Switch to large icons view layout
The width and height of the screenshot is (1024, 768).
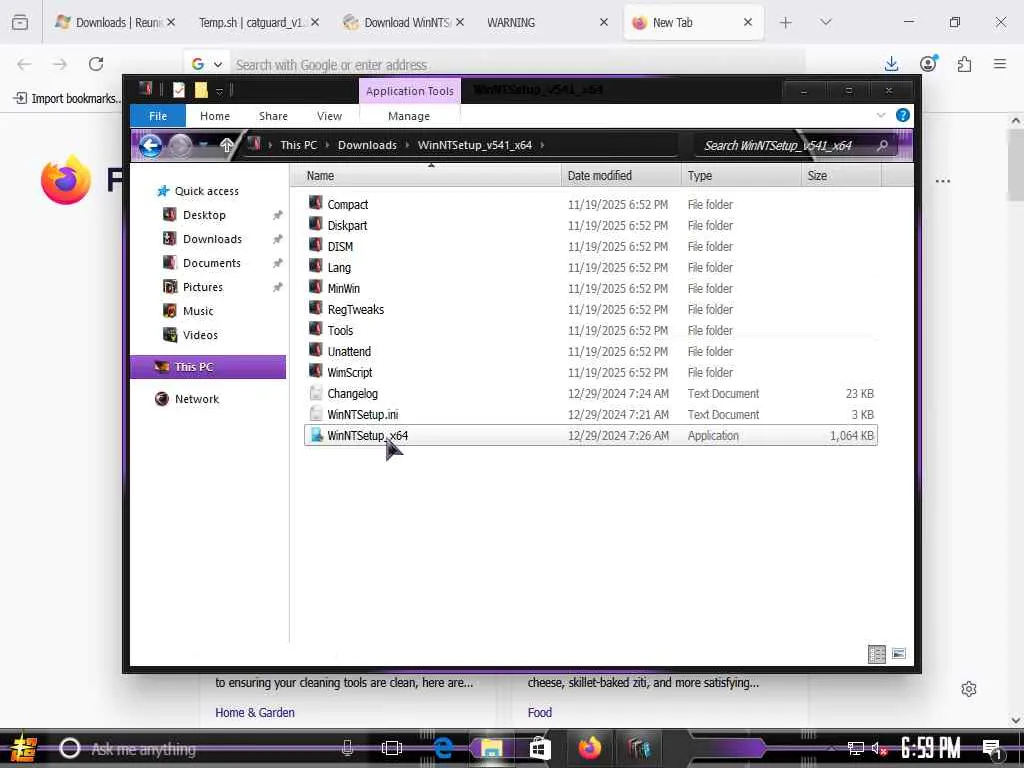(899, 653)
